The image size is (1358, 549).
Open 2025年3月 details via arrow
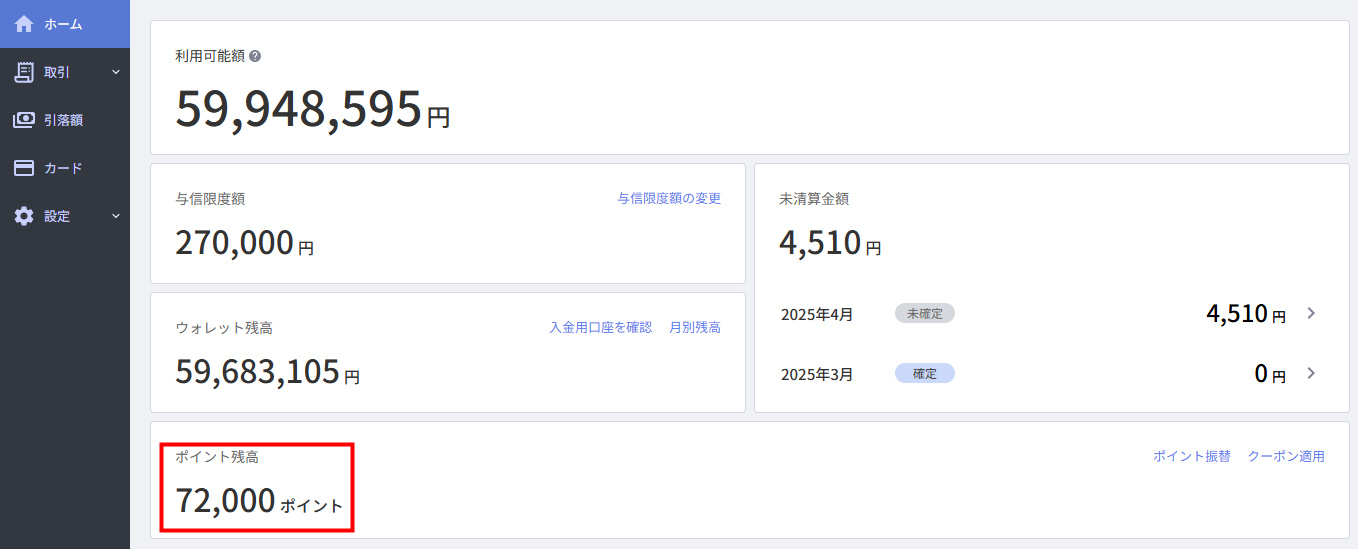pos(1311,373)
